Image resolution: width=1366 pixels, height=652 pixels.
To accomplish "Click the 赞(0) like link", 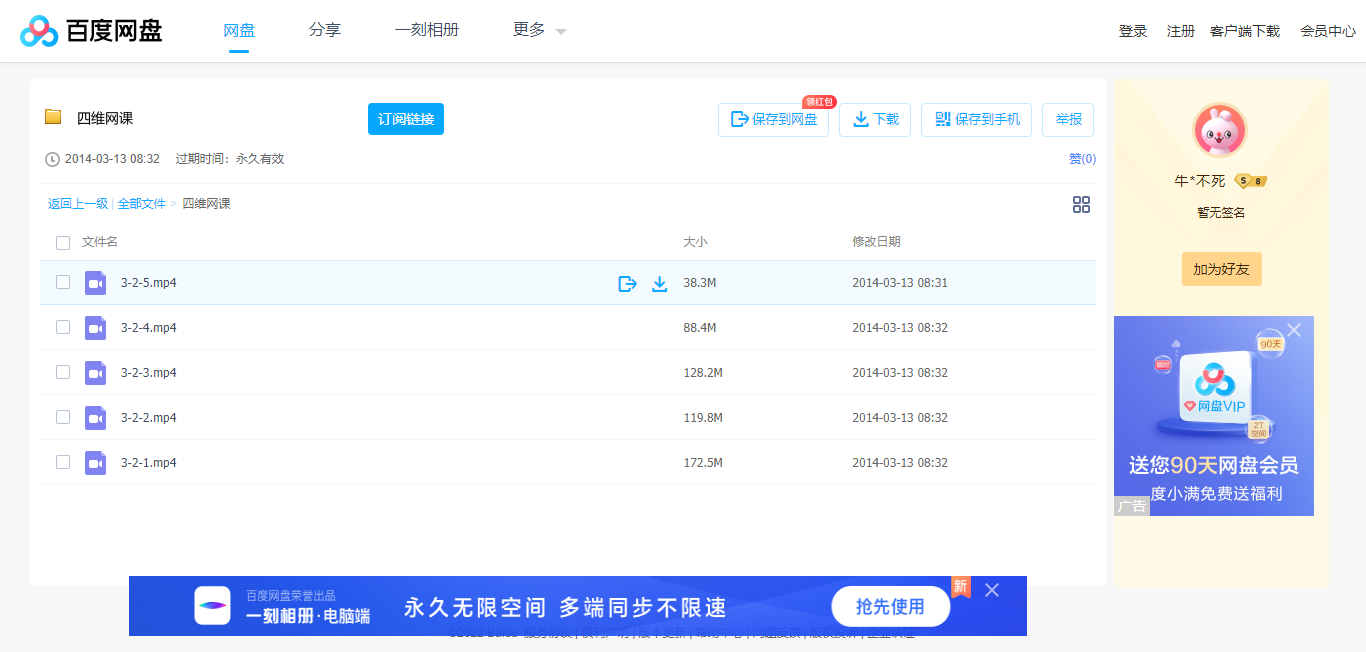I will point(1084,157).
